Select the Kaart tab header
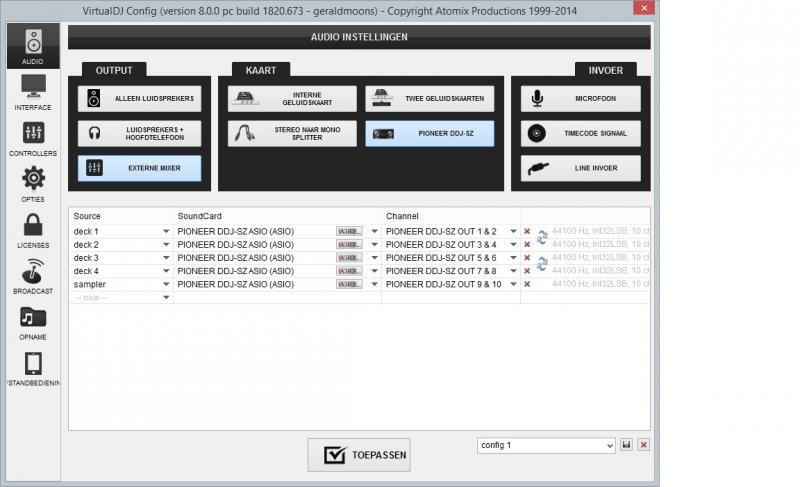800x487 pixels. (261, 70)
